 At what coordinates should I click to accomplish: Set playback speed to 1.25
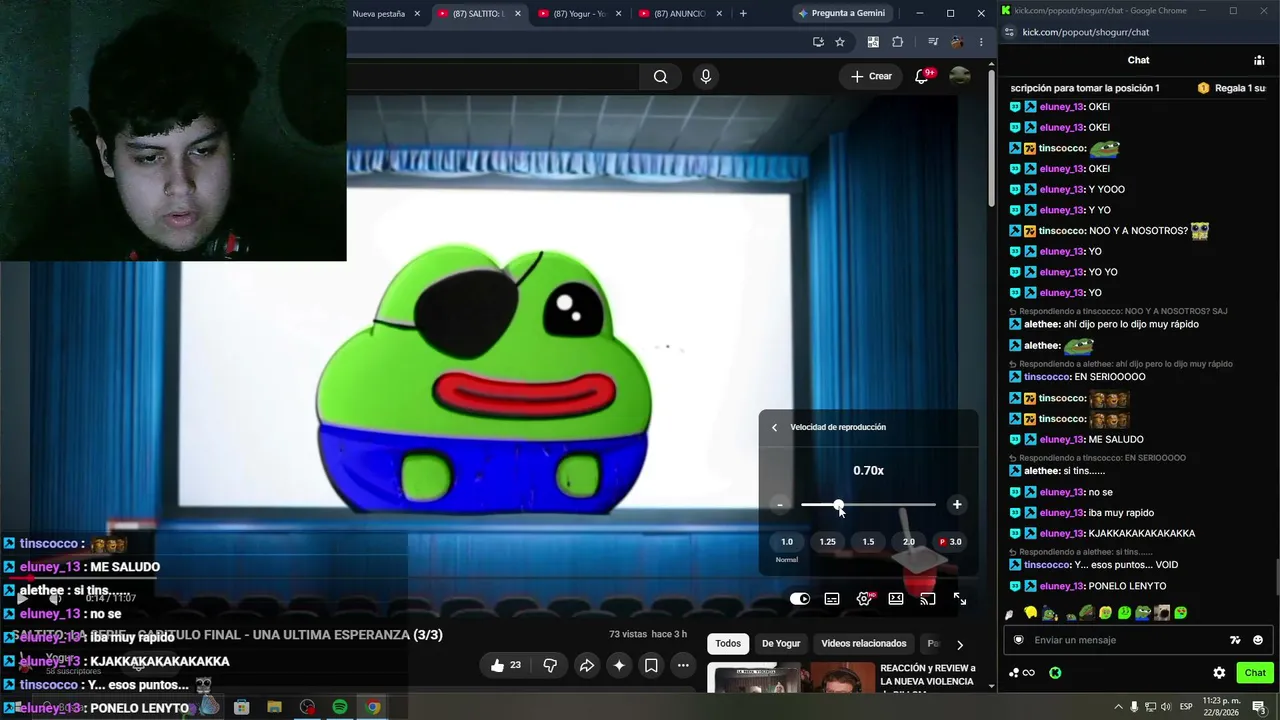pyautogui.click(x=828, y=542)
